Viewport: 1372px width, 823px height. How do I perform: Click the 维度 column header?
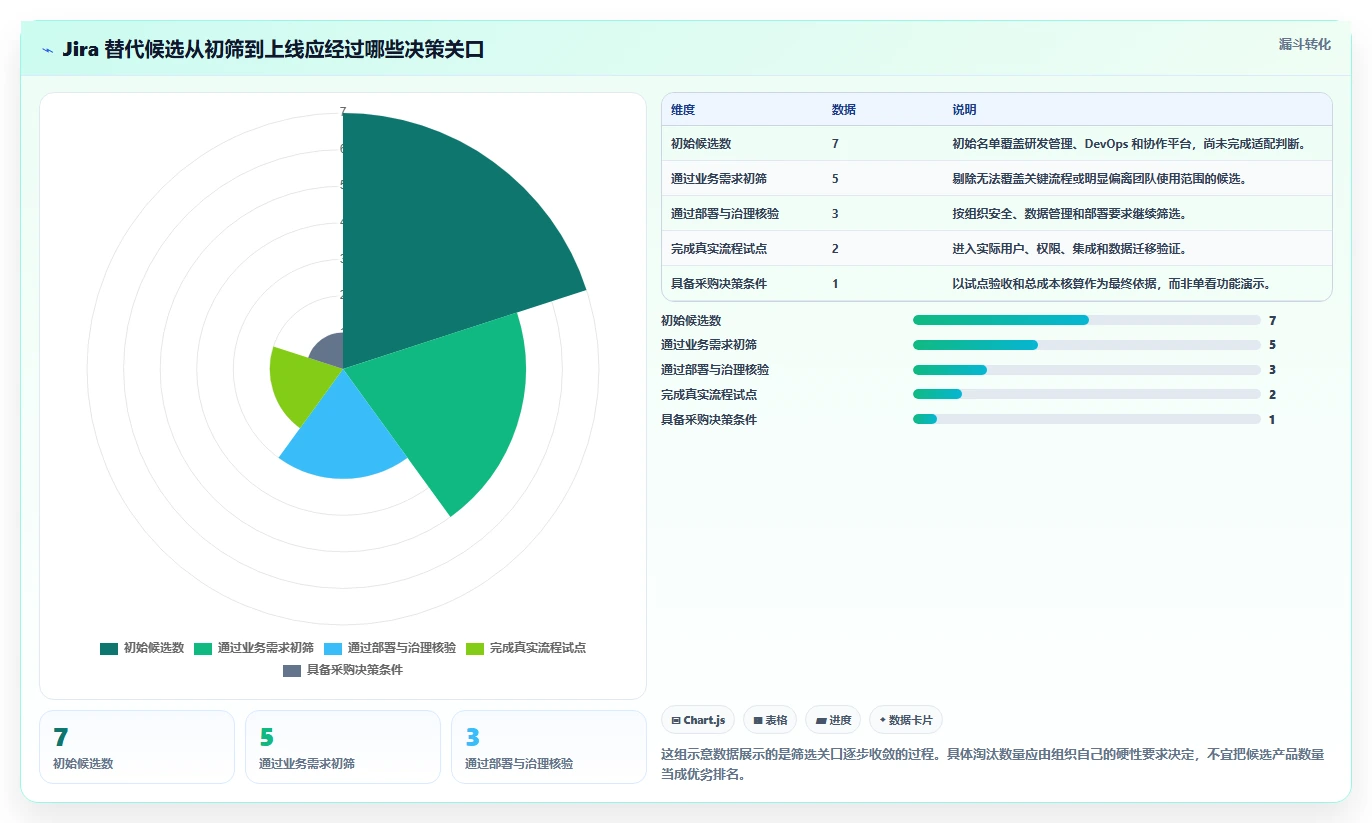tap(683, 110)
